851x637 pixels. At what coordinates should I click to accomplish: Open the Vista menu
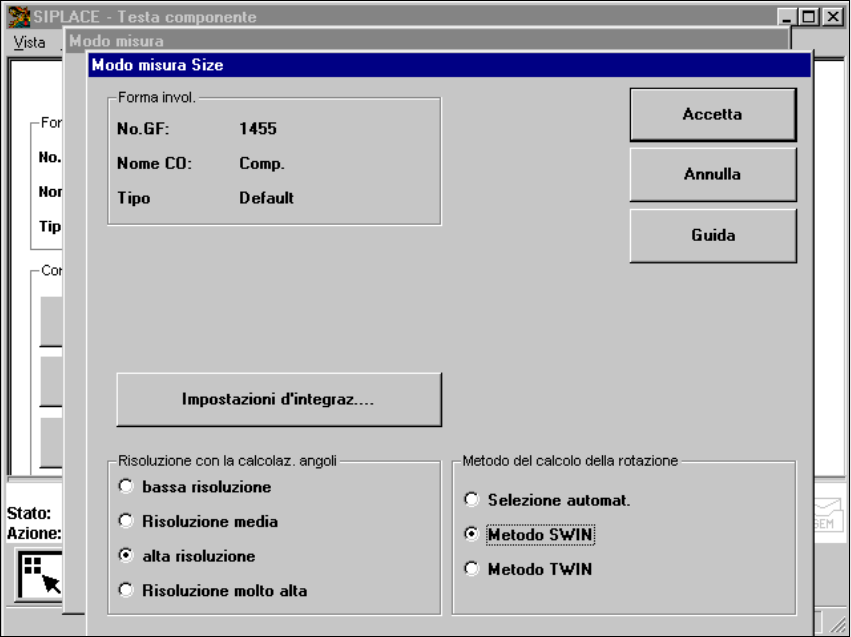click(x=29, y=42)
